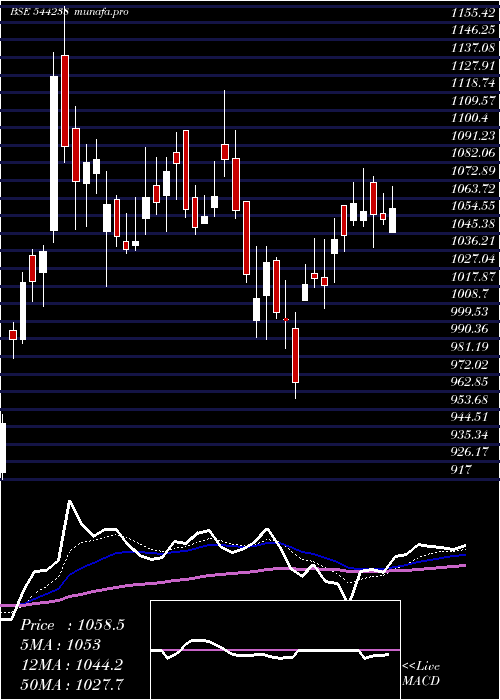
Task: Click the 1137.08 price axis label
Action: (x=473, y=48)
